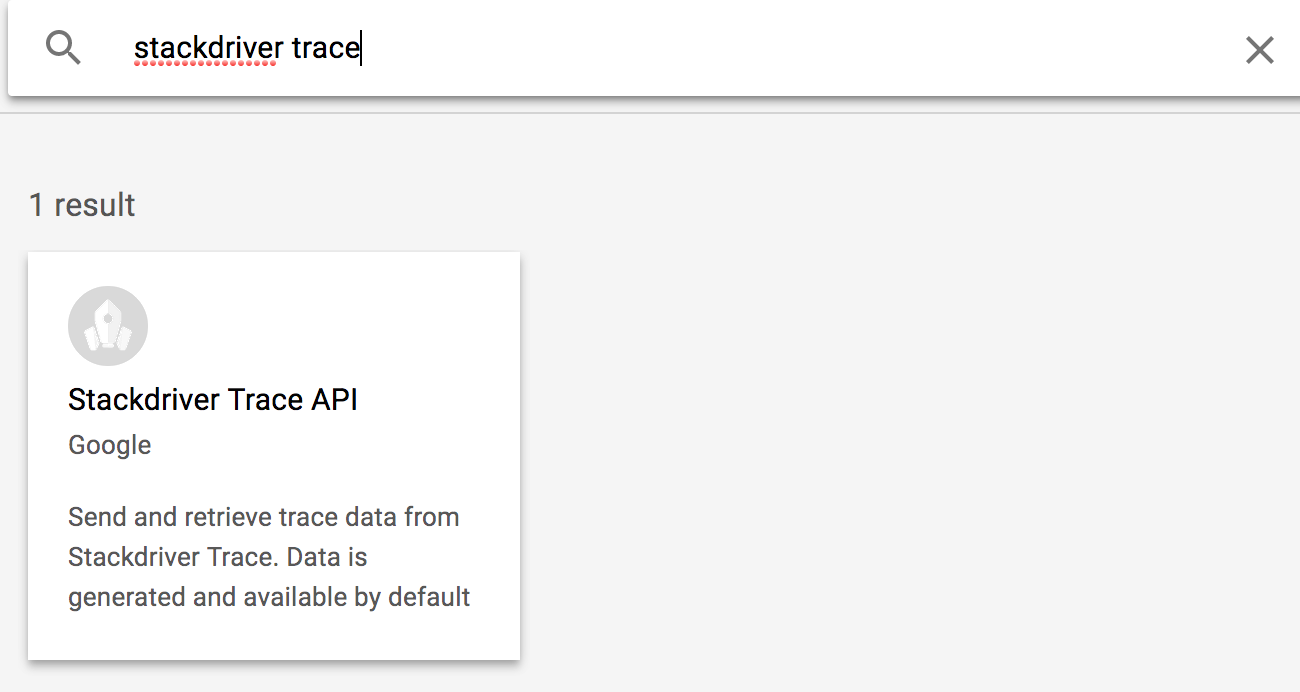Click empty space inside the search bar

[x=800, y=48]
